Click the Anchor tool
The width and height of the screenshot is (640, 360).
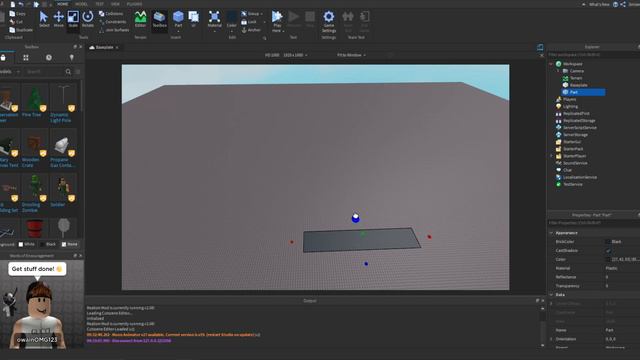(251, 30)
